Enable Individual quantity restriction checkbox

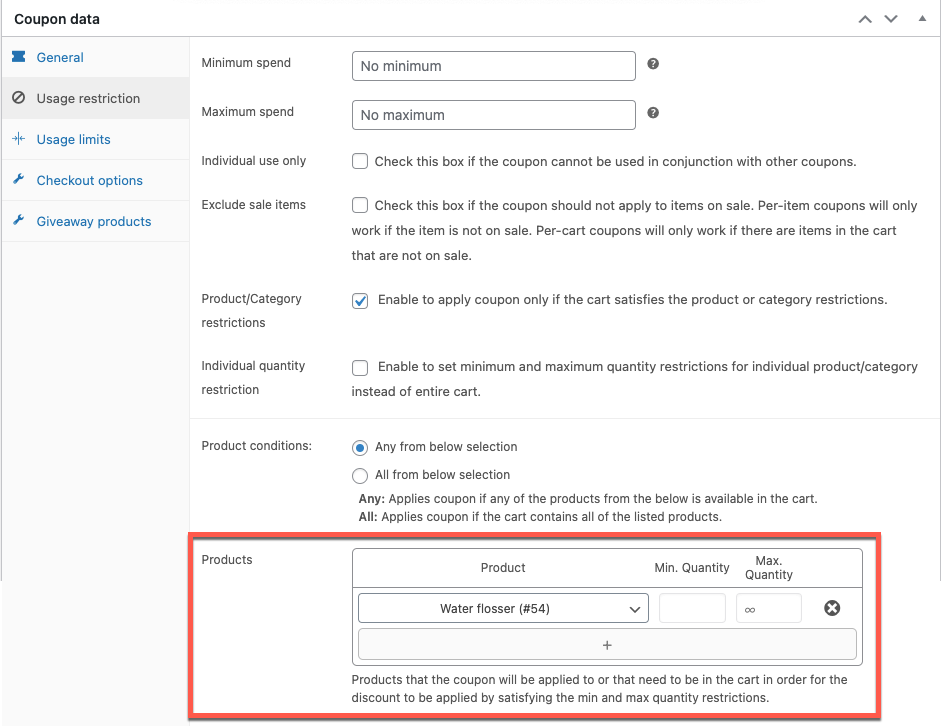359,367
